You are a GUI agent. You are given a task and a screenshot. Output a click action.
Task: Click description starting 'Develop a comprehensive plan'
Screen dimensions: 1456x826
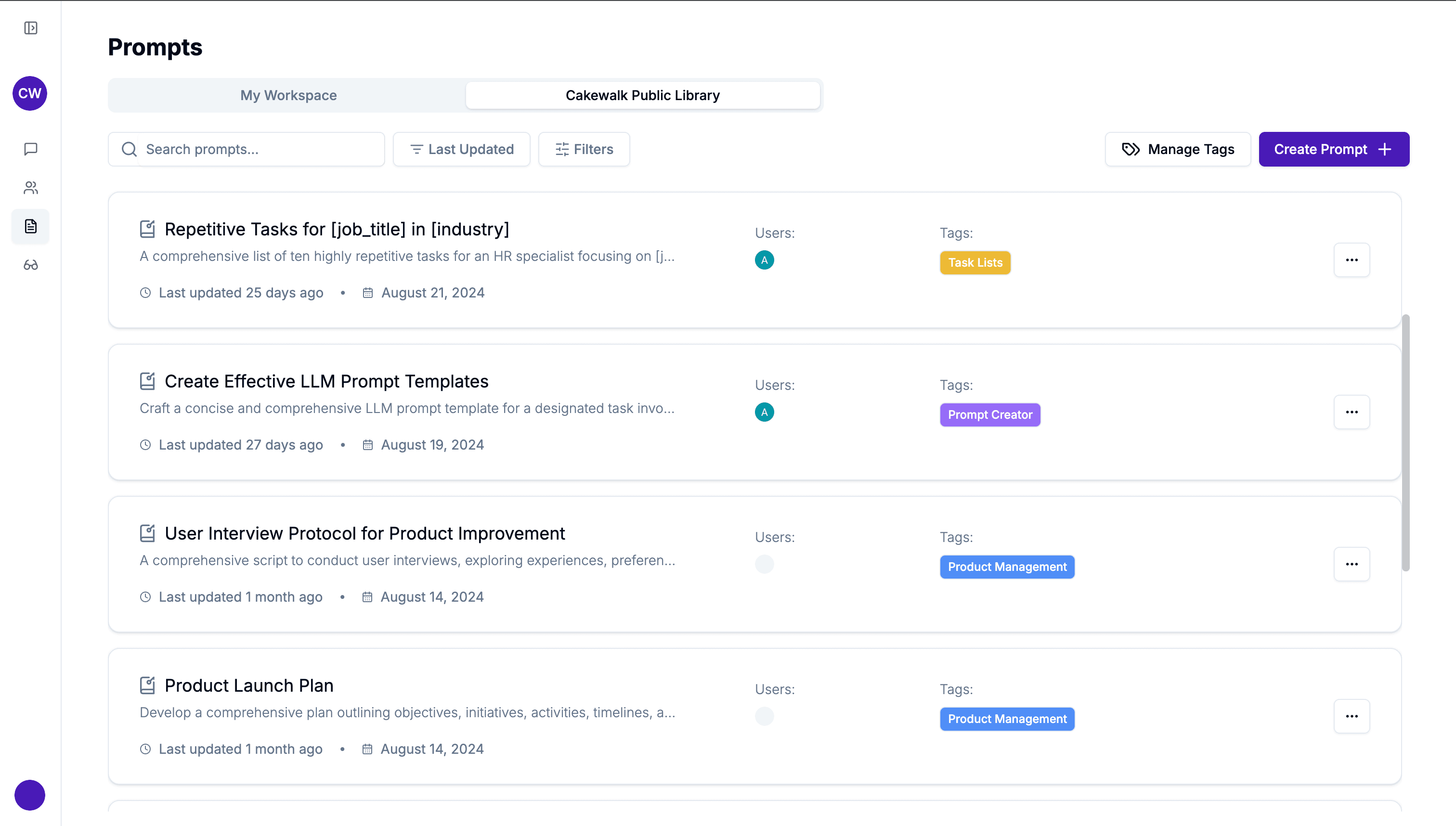(407, 712)
